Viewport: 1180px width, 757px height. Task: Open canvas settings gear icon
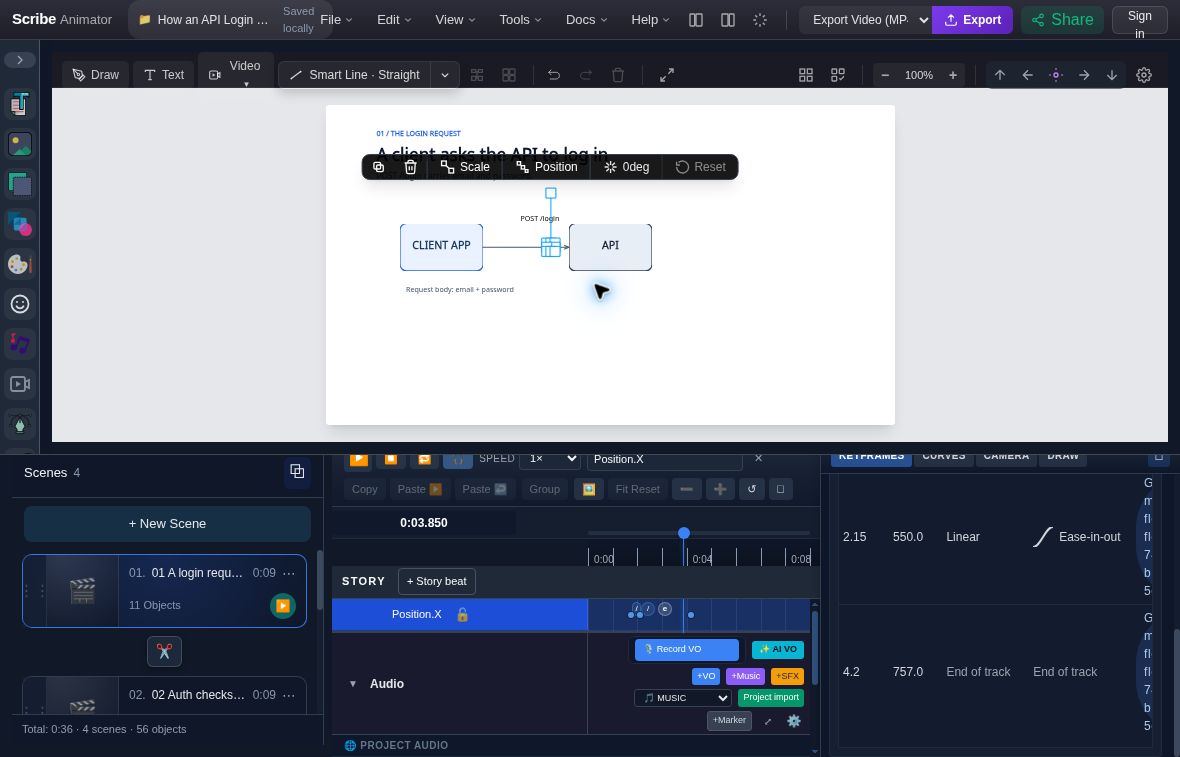1144,74
